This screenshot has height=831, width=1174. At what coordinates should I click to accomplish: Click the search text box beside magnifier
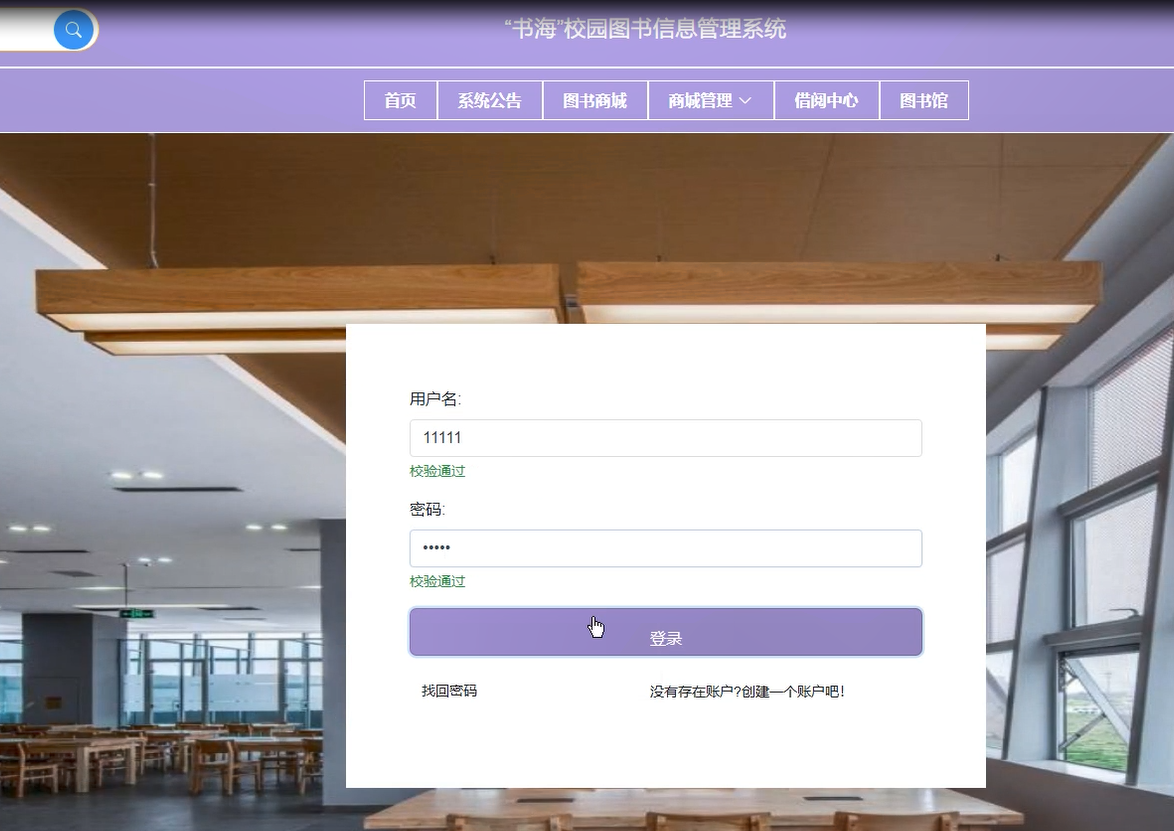click(x=26, y=30)
